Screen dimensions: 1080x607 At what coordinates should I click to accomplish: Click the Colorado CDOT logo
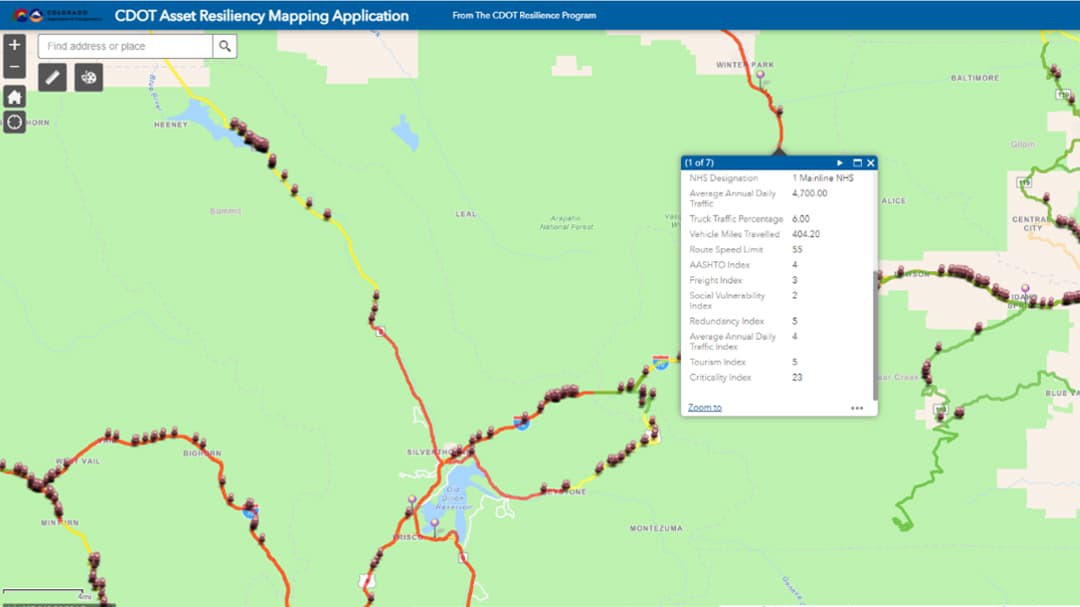coord(58,15)
